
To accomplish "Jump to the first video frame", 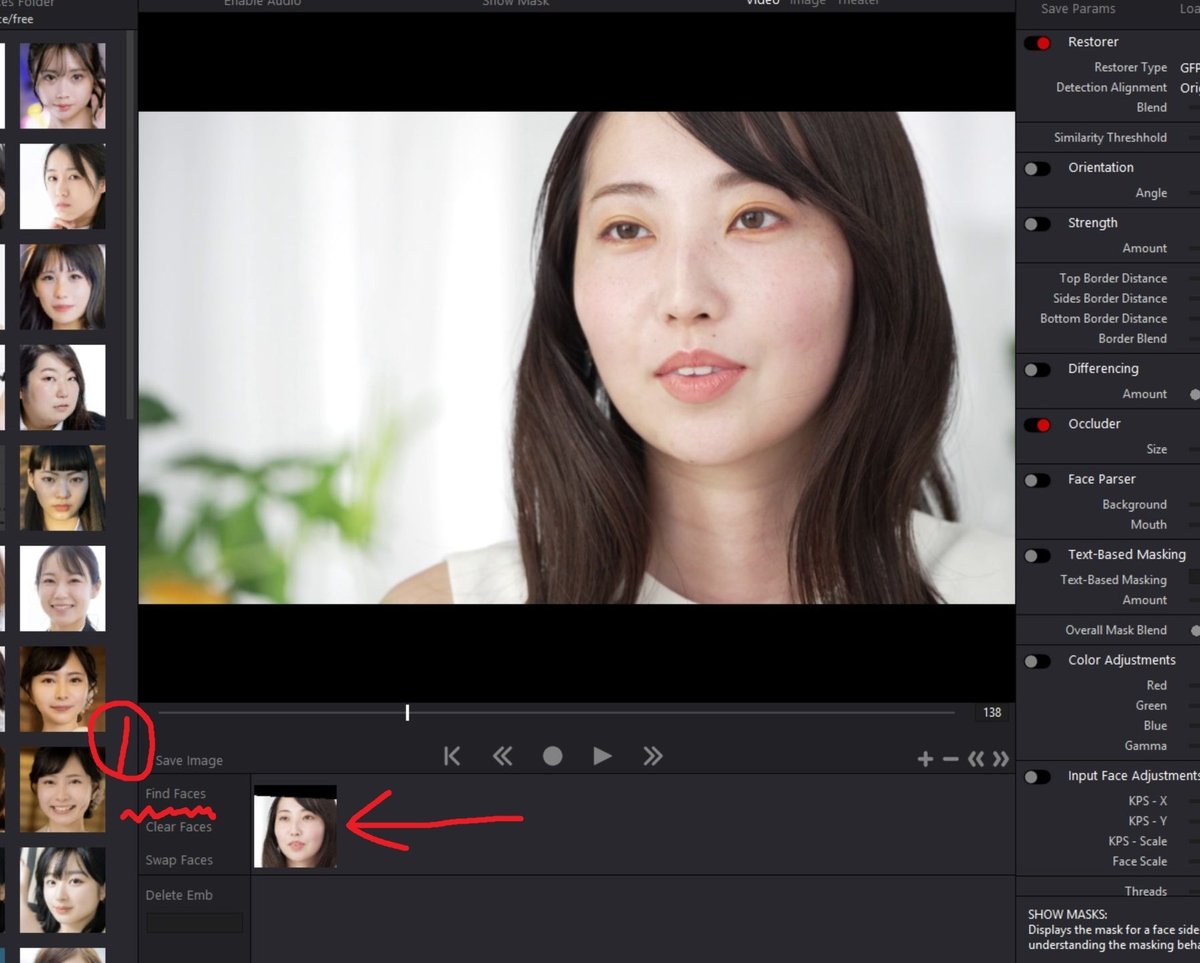I will coord(452,757).
